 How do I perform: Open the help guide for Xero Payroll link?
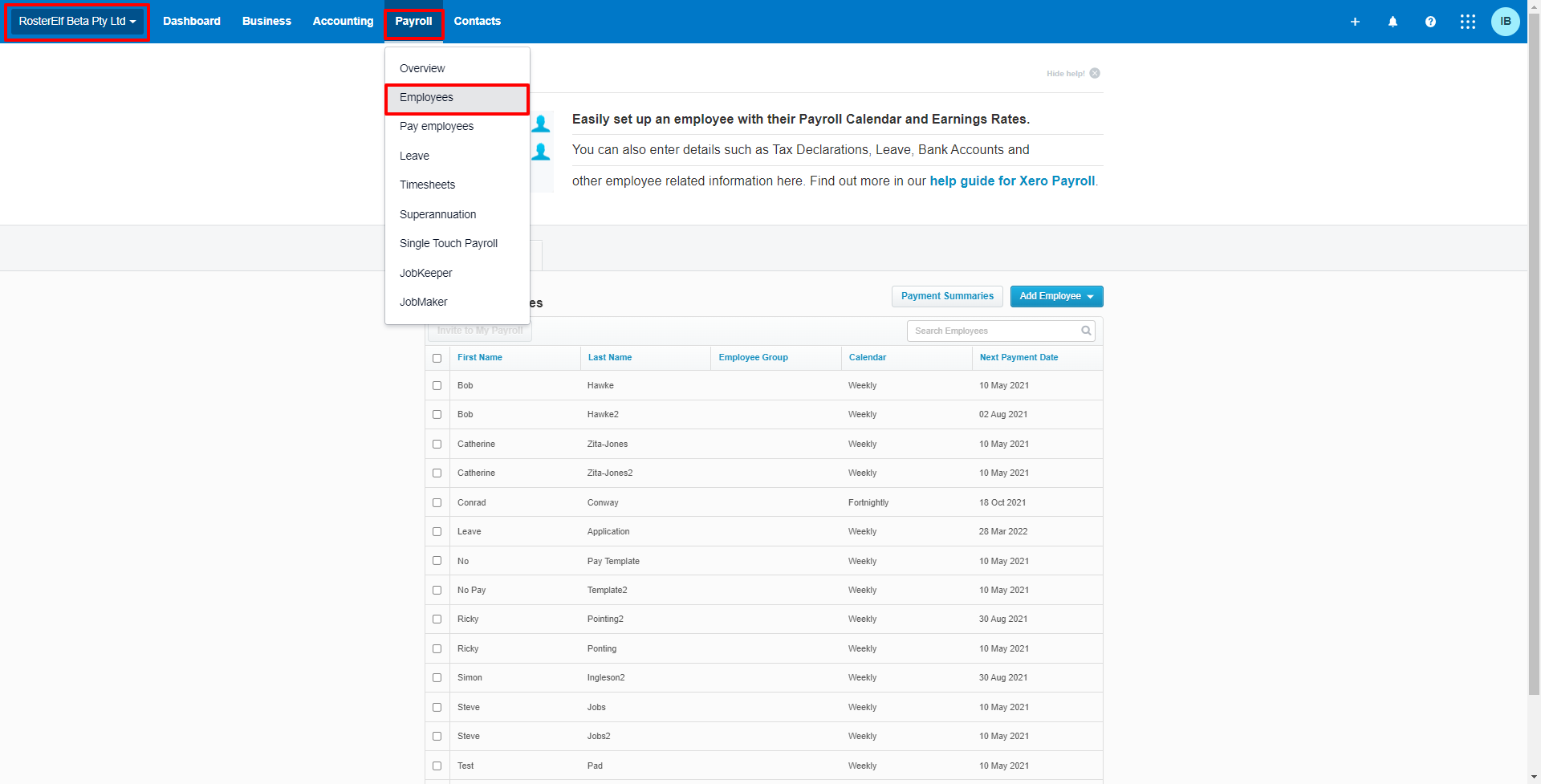coord(1012,181)
